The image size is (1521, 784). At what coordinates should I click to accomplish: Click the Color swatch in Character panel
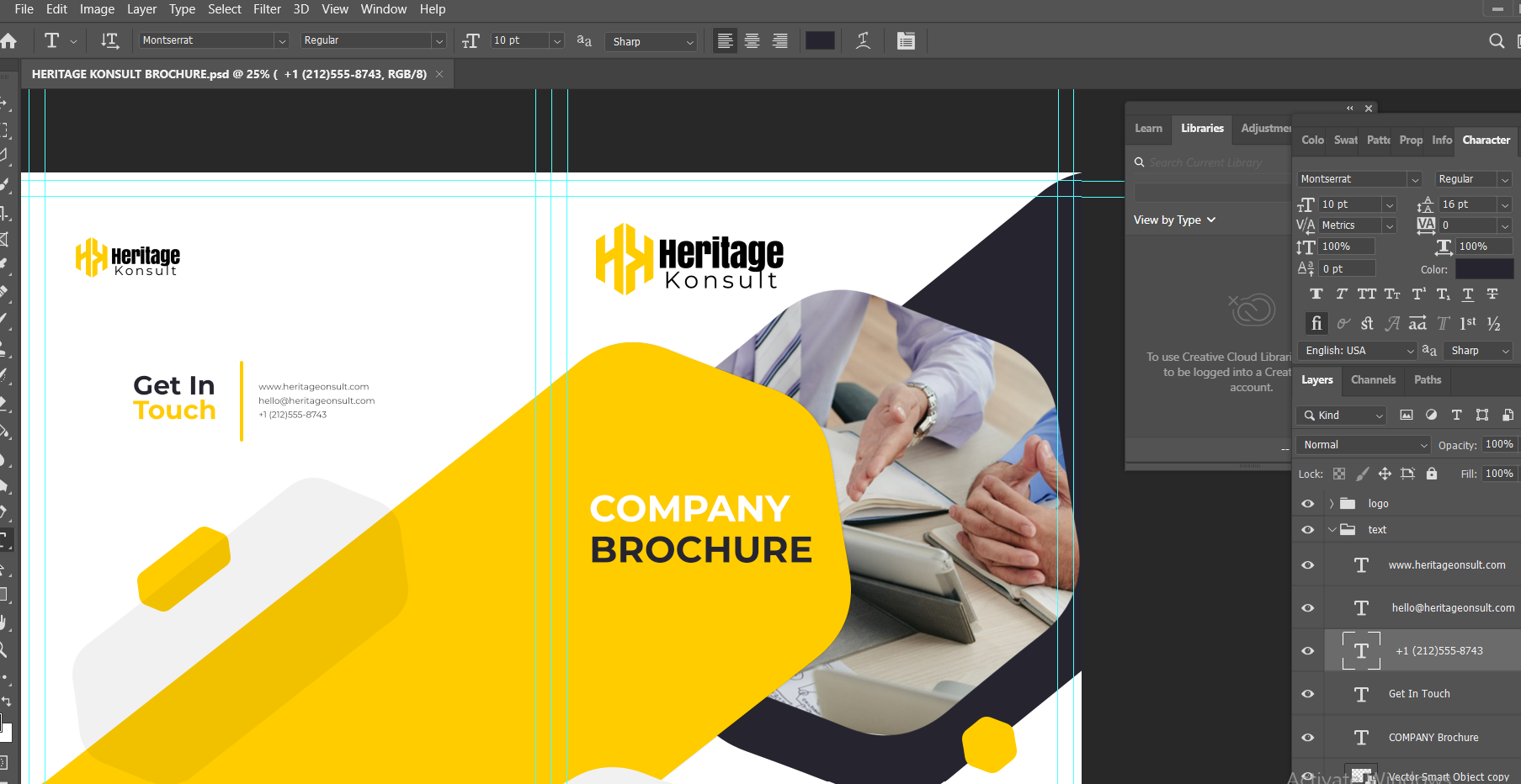[x=1484, y=269]
